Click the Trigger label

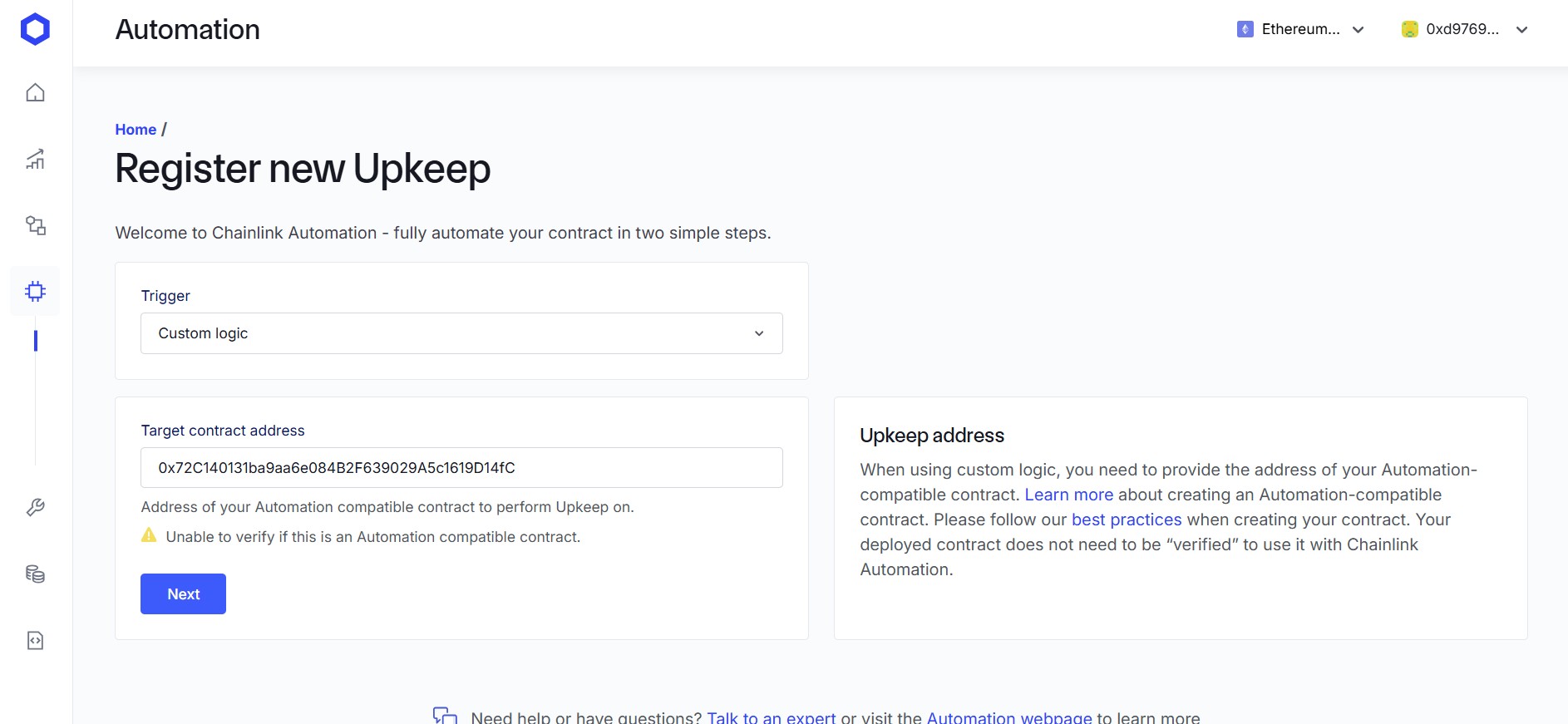(x=165, y=296)
